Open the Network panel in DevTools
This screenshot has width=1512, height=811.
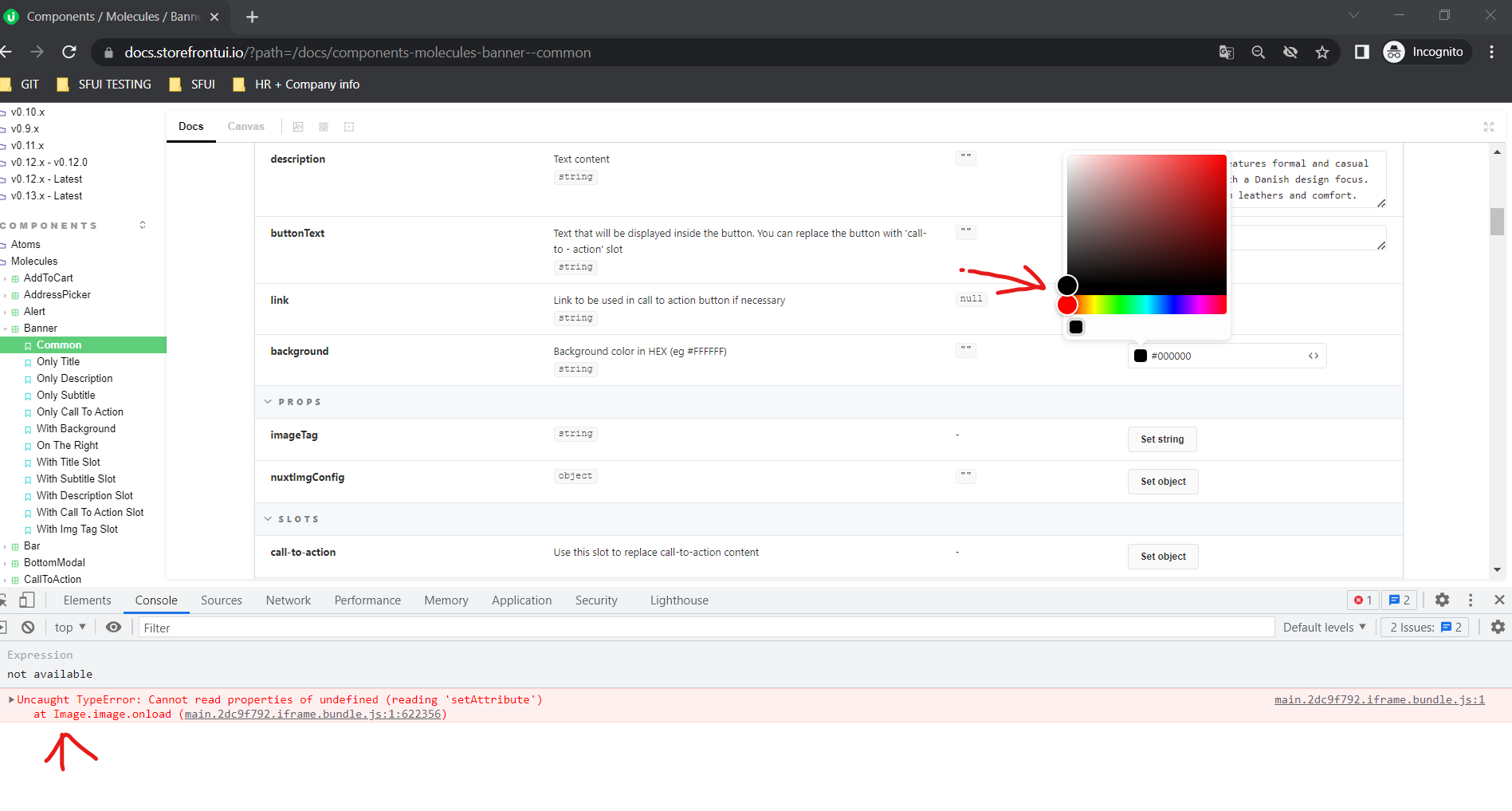click(288, 600)
